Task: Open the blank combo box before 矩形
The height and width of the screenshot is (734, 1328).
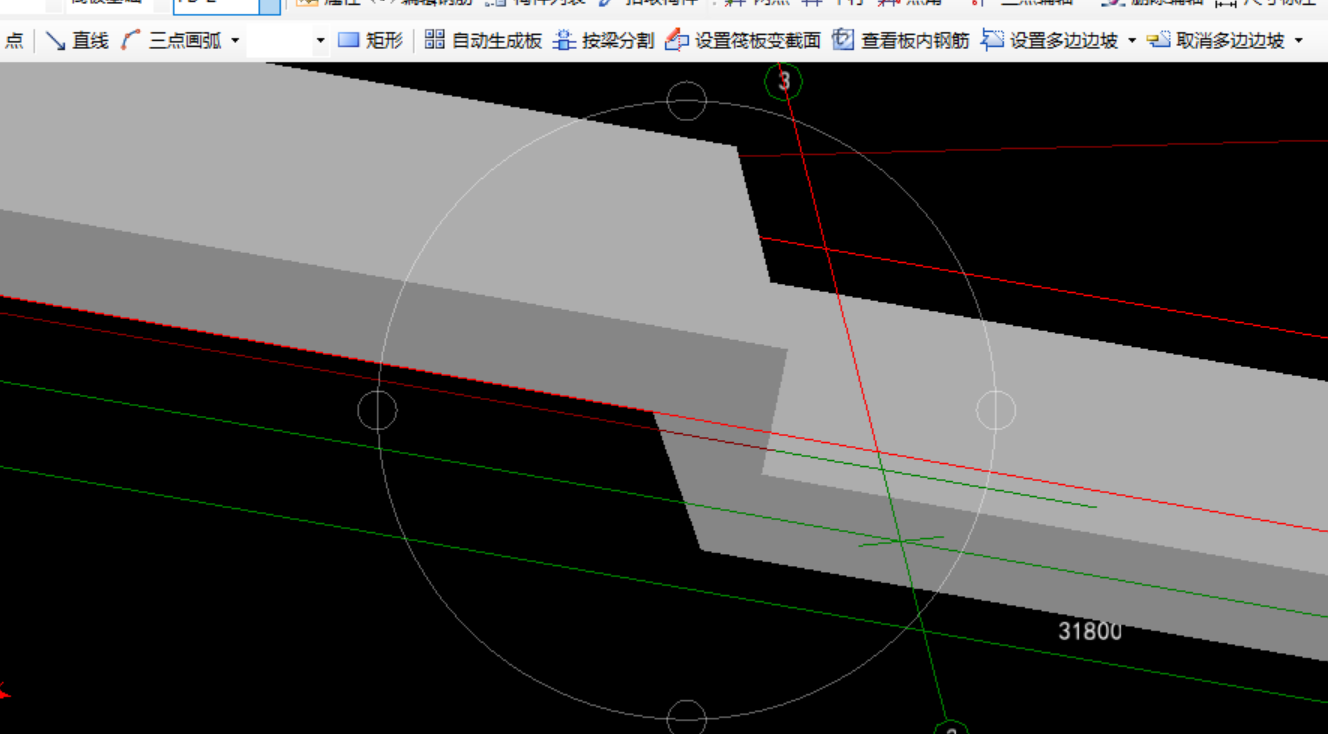Action: coord(287,41)
